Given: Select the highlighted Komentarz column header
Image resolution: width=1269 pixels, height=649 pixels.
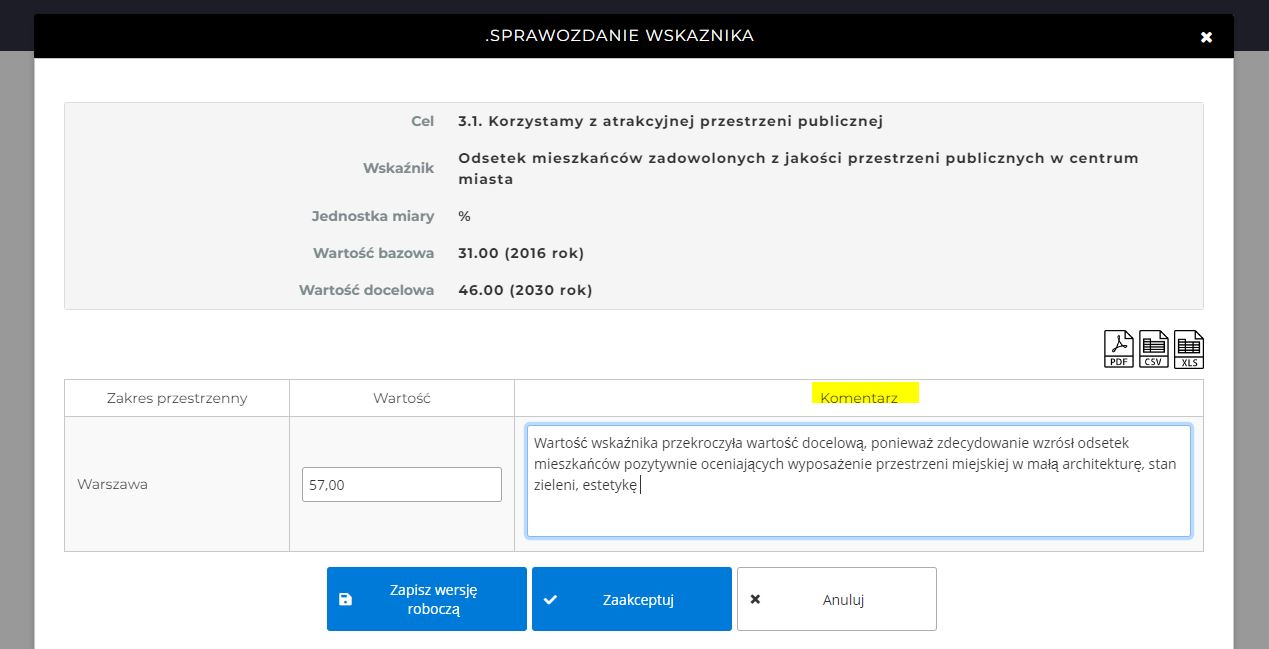Looking at the screenshot, I should pyautogui.click(x=858, y=397).
